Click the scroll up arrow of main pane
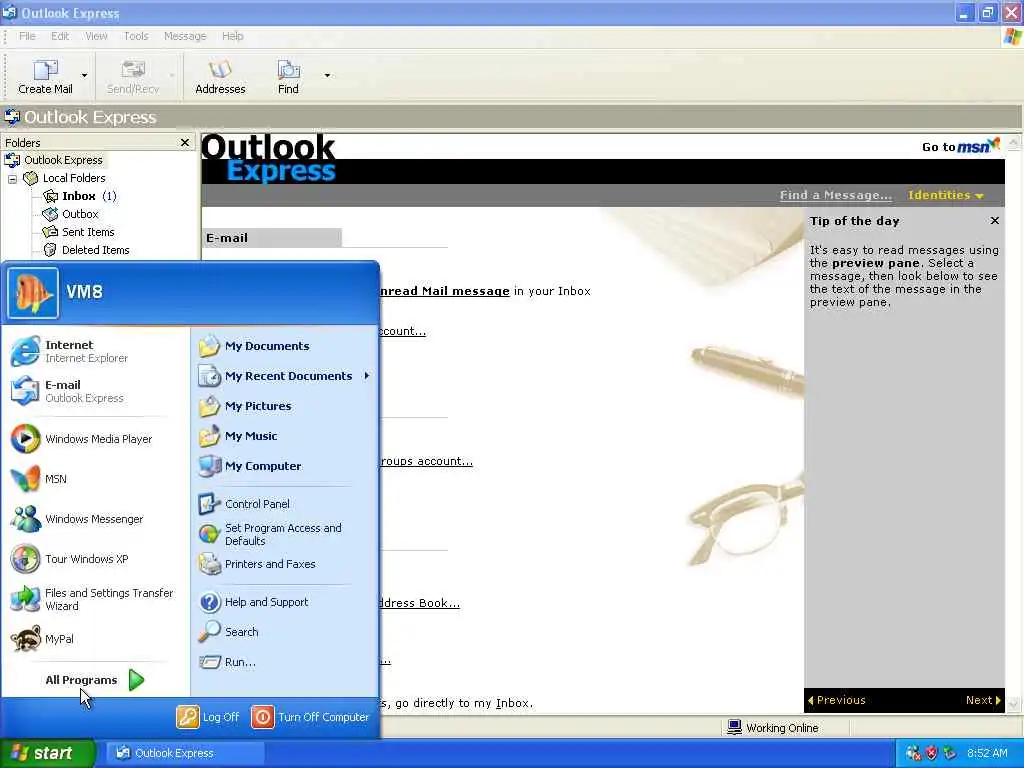Screen dimensions: 1024x768 (x=1013, y=142)
